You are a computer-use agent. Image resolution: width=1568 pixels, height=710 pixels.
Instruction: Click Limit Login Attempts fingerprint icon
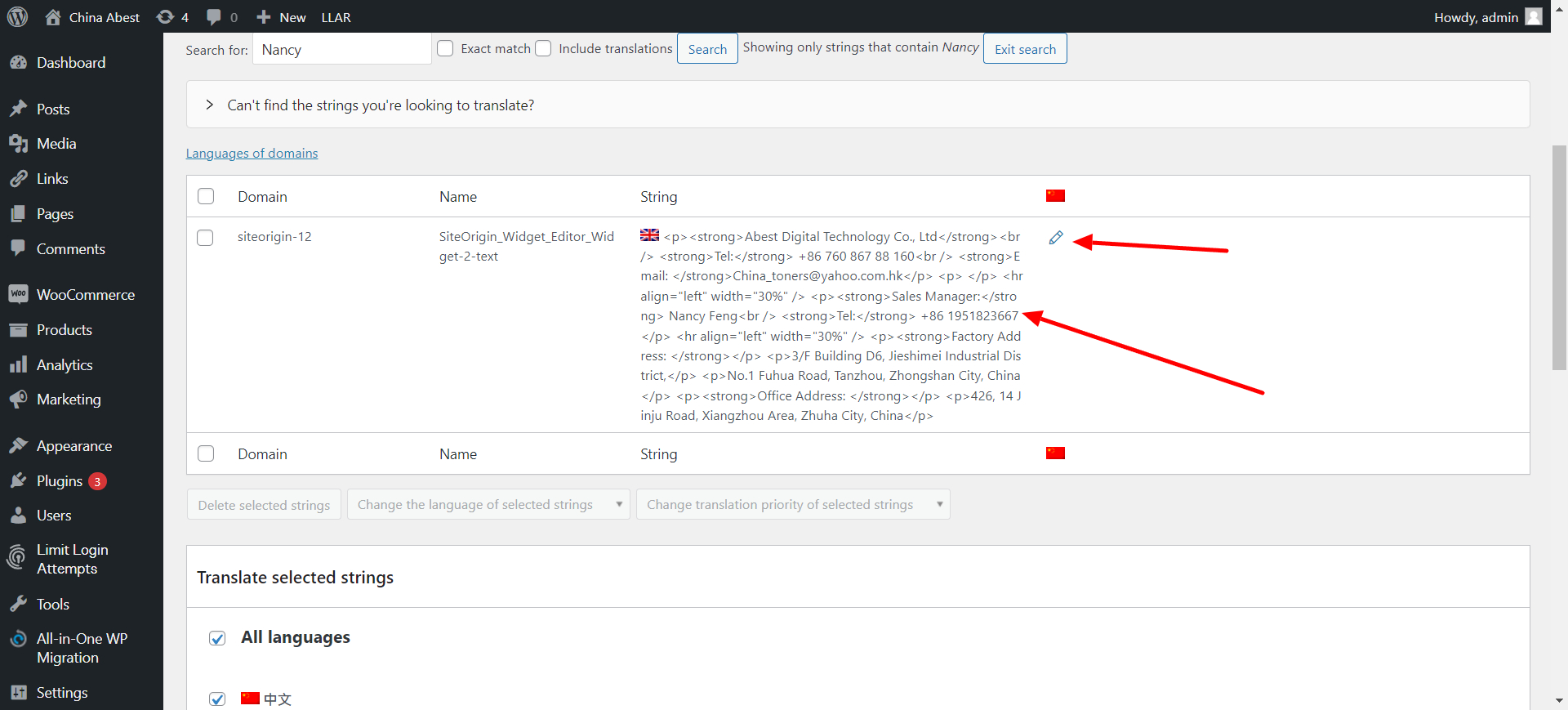[17, 558]
